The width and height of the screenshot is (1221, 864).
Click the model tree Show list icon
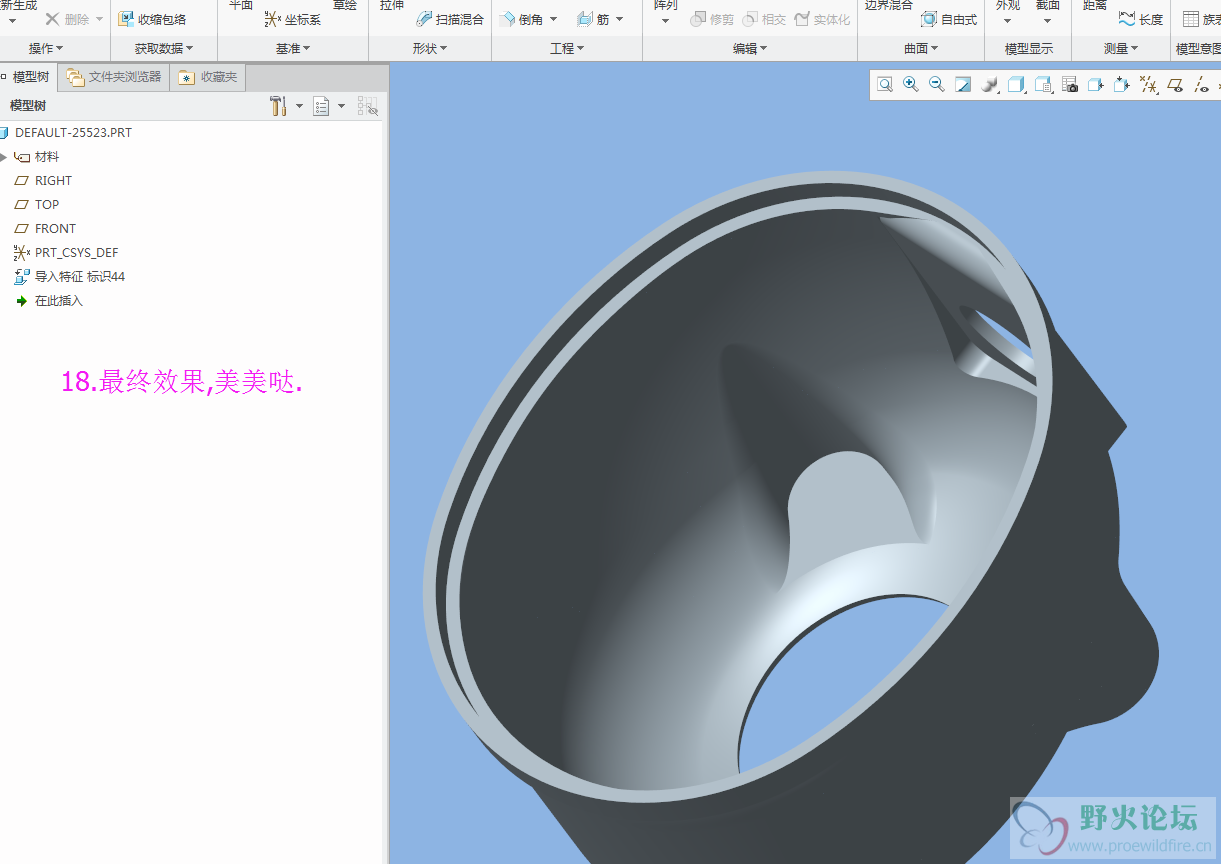[321, 106]
